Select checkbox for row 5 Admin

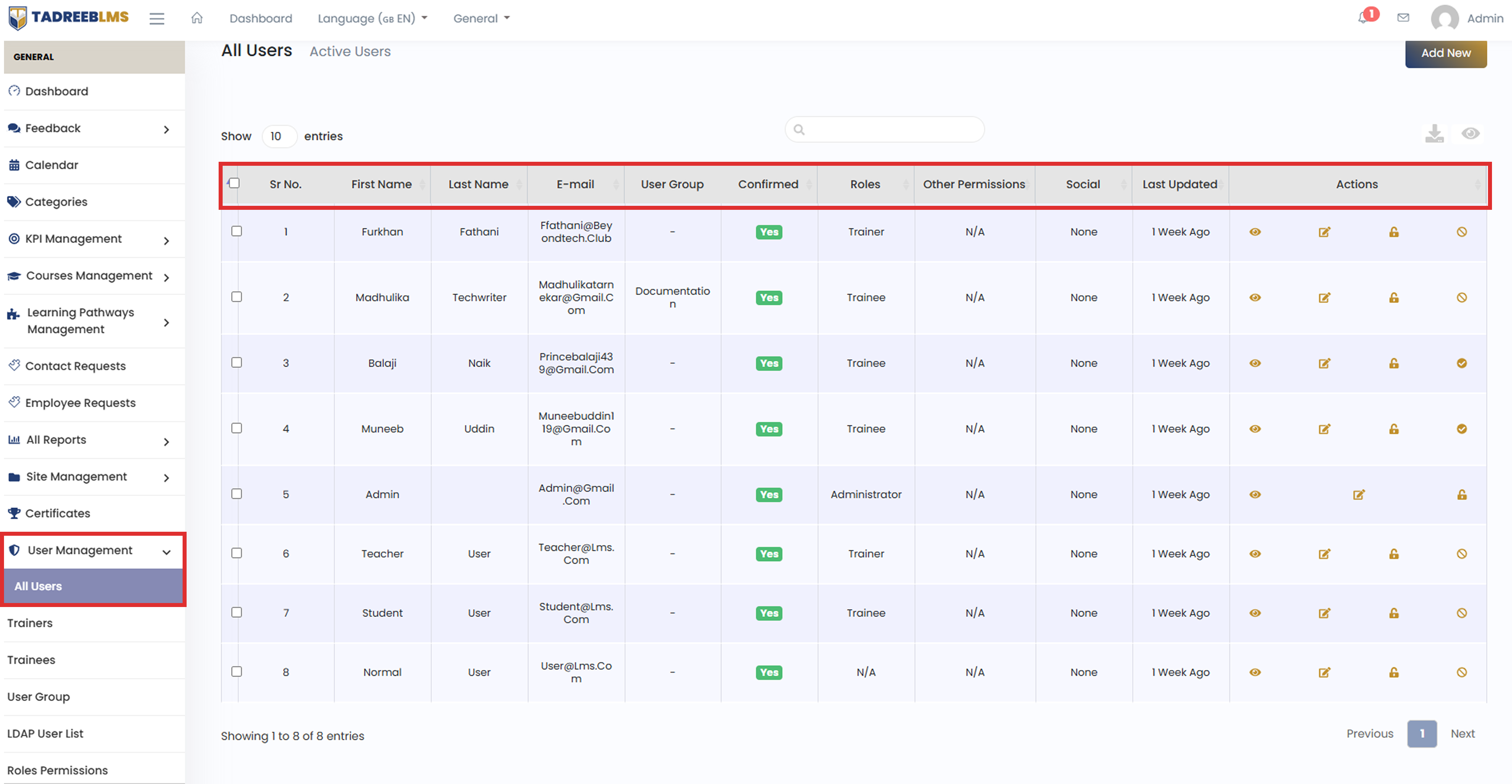(237, 494)
